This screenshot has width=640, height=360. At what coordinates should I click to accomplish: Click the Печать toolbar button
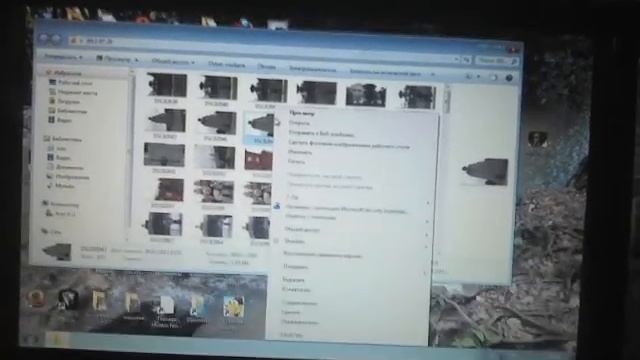(x=266, y=67)
